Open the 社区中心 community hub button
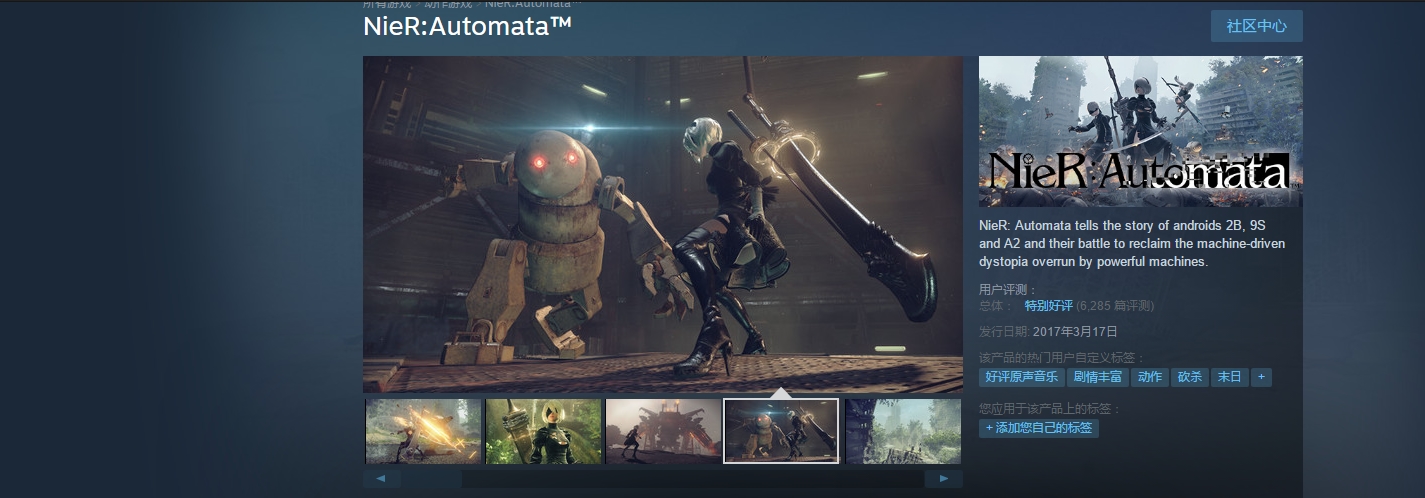1425x498 pixels. point(1256,26)
